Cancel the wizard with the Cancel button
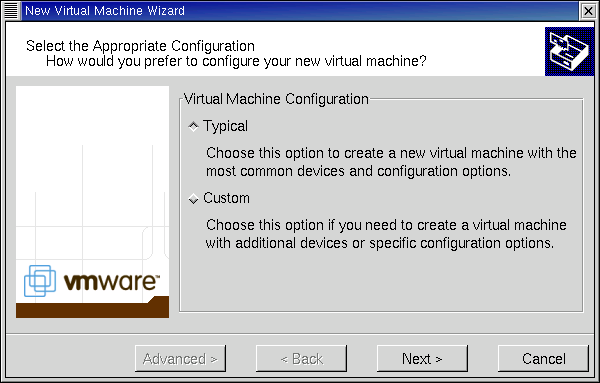Viewport: 600px width, 383px height. point(543,359)
